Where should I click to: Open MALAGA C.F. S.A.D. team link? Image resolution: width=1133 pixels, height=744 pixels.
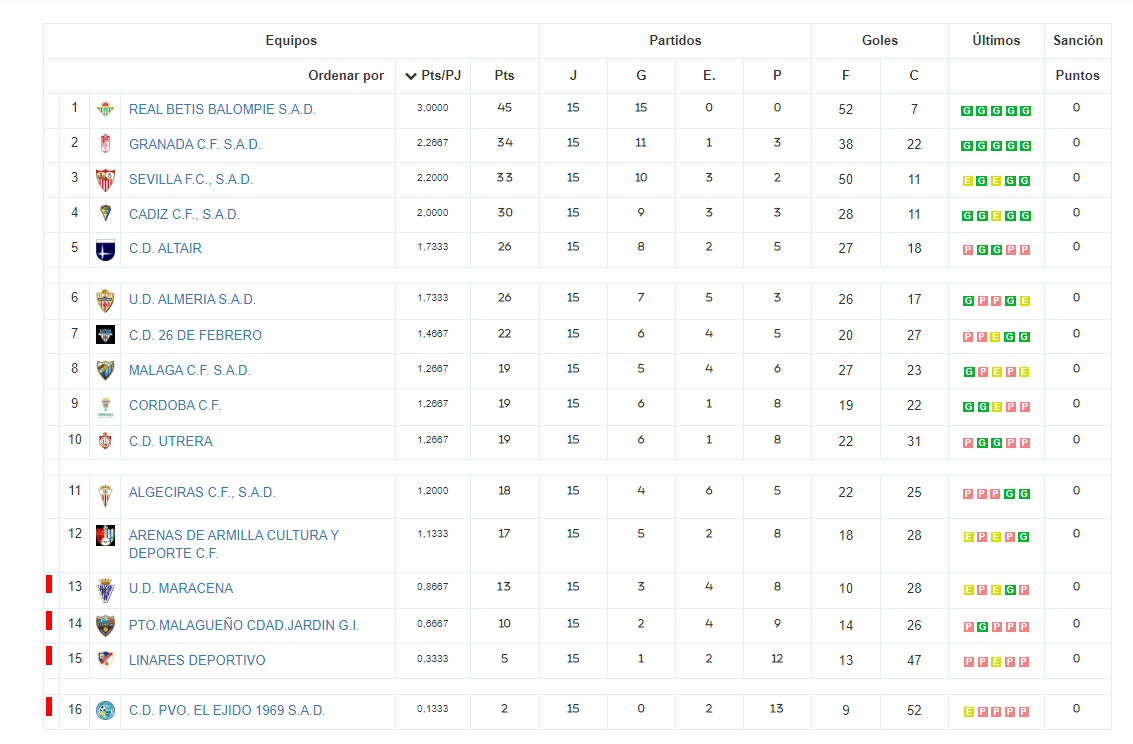click(x=190, y=370)
